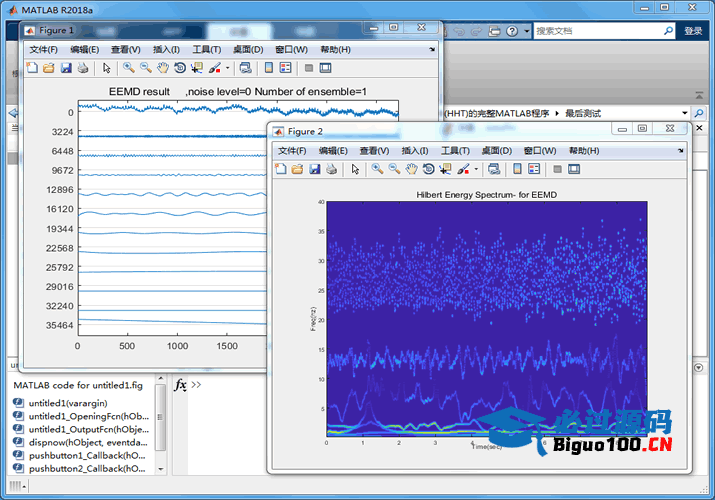715x500 pixels.
Task: Click Open File icon in Figure 1 toolbar
Action: [x=49, y=68]
